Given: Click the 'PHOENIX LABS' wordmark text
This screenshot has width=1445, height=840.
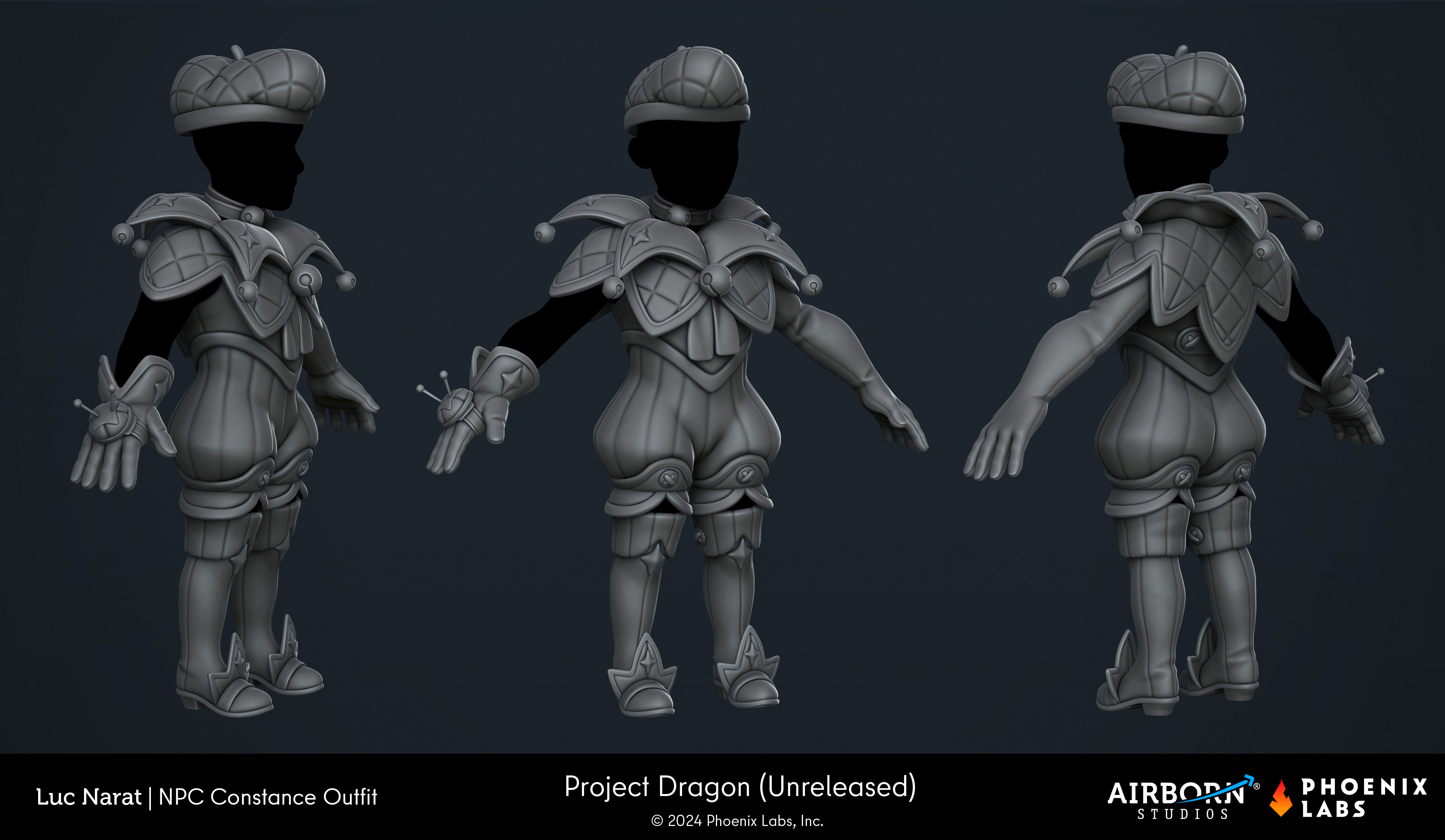Looking at the screenshot, I should (x=1364, y=798).
